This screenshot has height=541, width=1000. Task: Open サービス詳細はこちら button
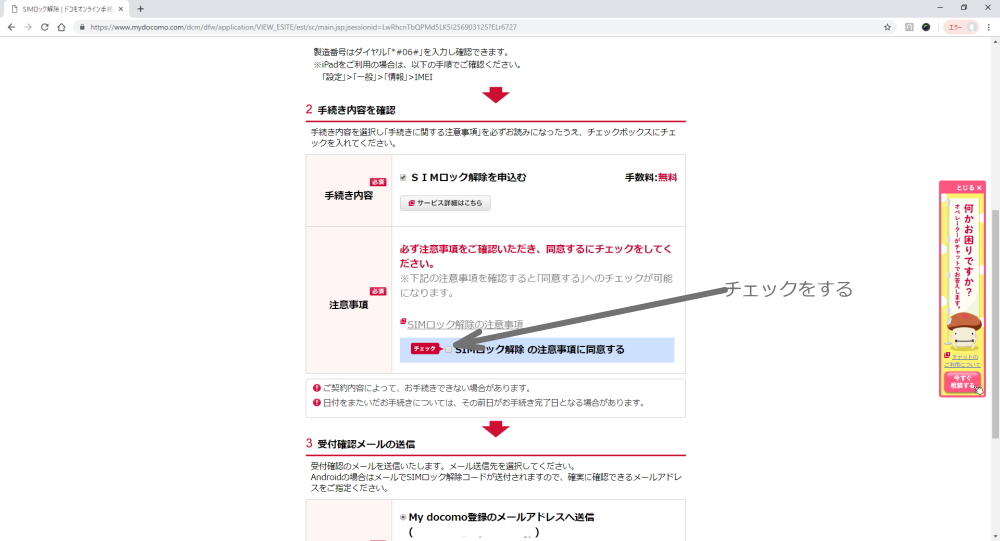pyautogui.click(x=445, y=203)
